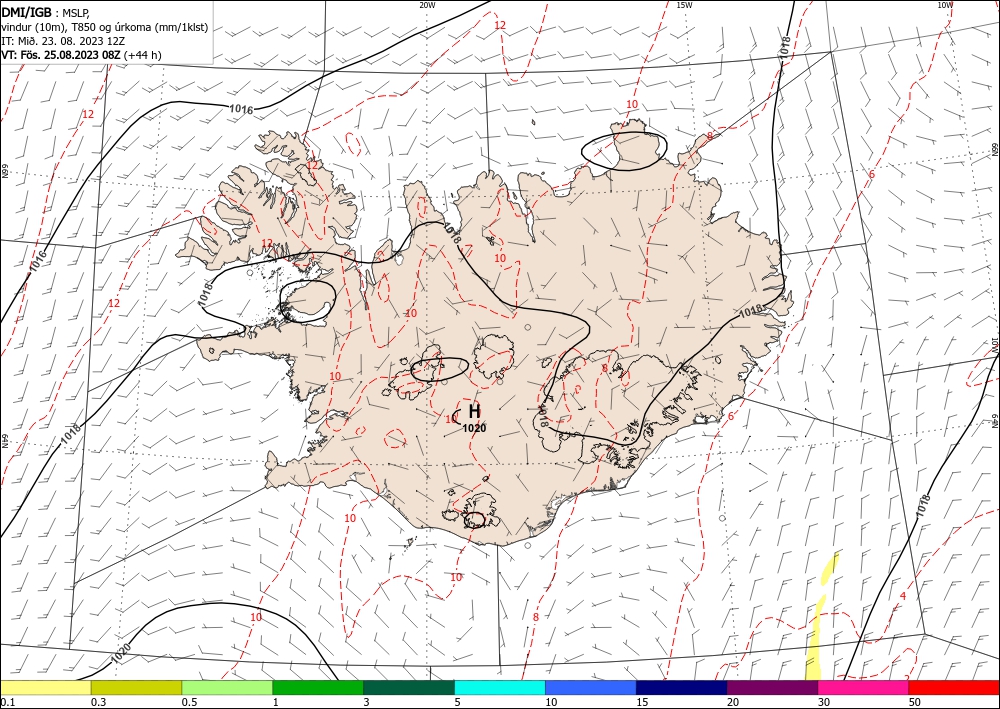This screenshot has width=1000, height=709.
Task: Click the 10W longitude label at top
Action: point(945,5)
